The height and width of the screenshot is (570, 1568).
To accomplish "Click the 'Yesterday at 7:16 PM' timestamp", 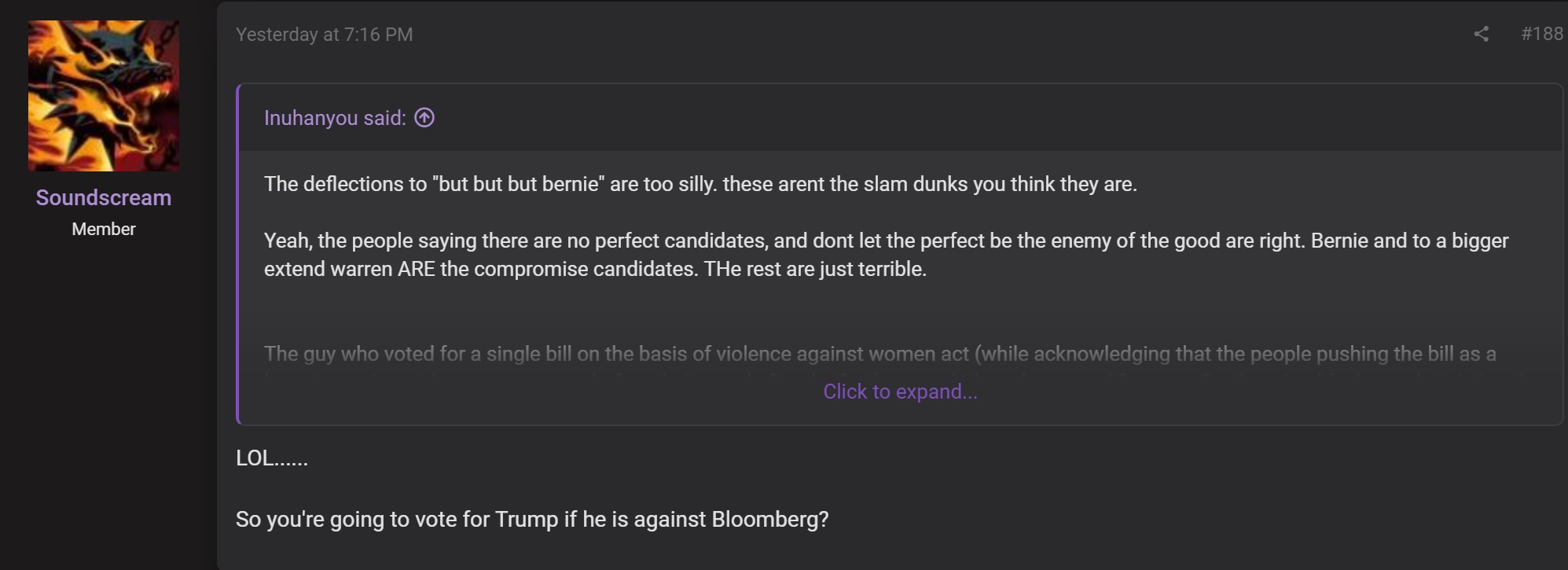I will click(324, 35).
